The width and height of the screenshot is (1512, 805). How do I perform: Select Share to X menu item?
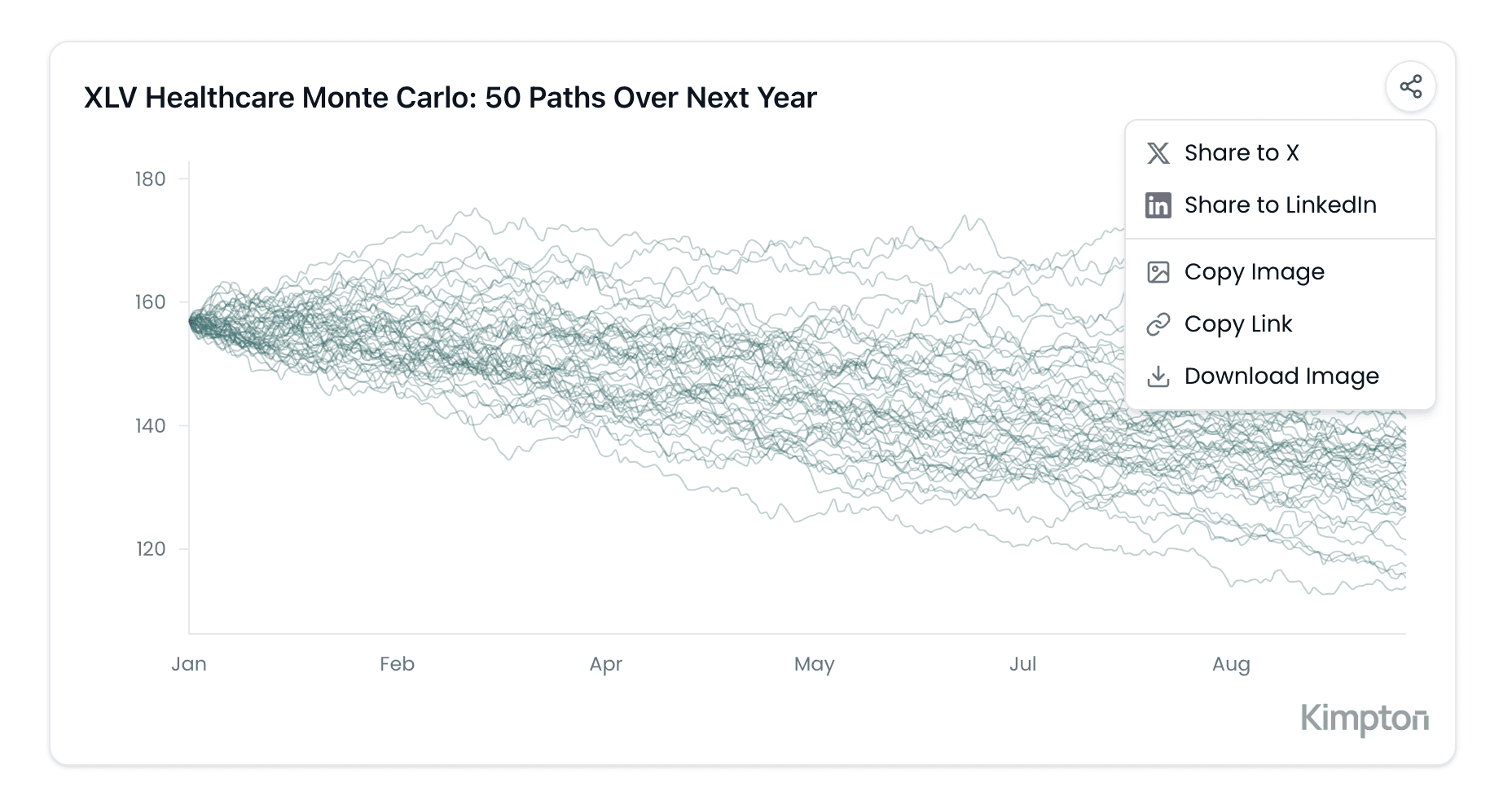[x=1242, y=153]
